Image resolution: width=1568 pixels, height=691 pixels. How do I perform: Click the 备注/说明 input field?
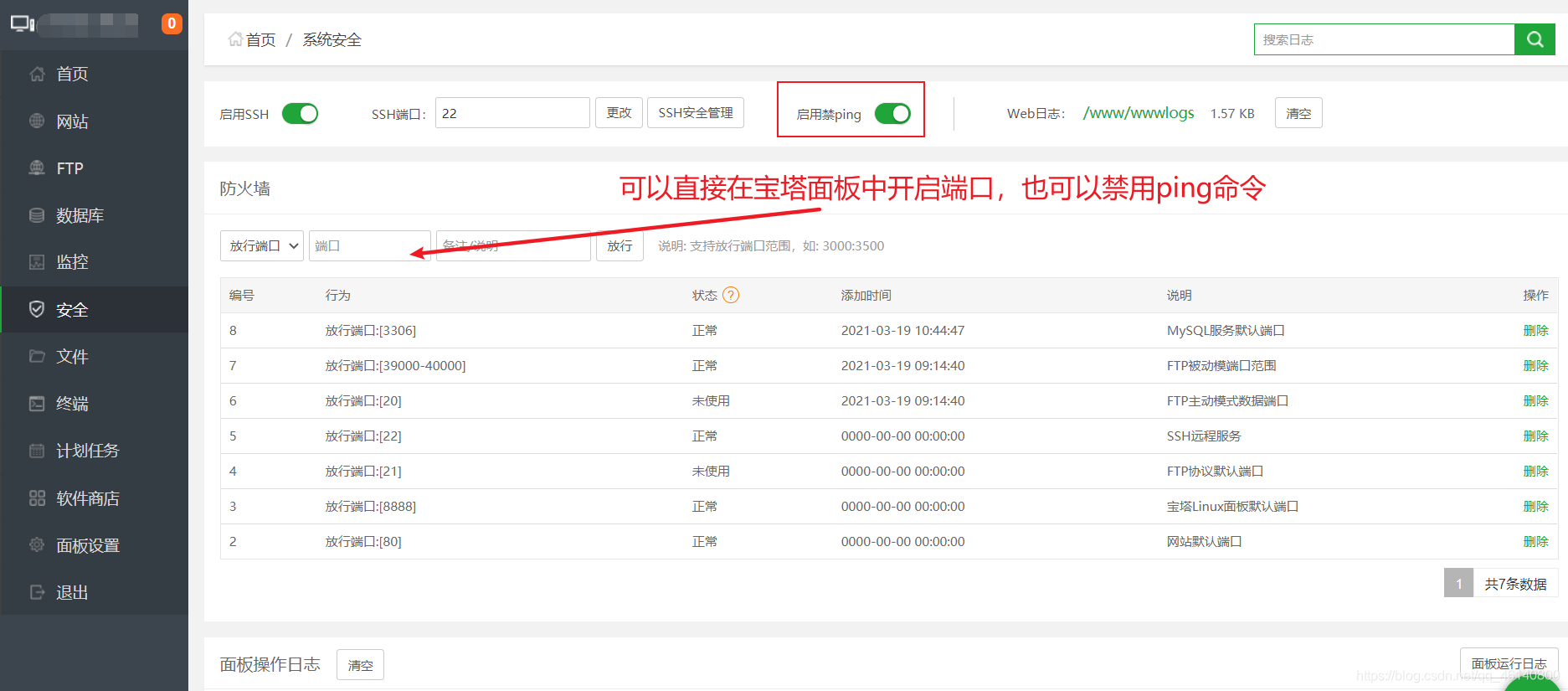pos(513,245)
